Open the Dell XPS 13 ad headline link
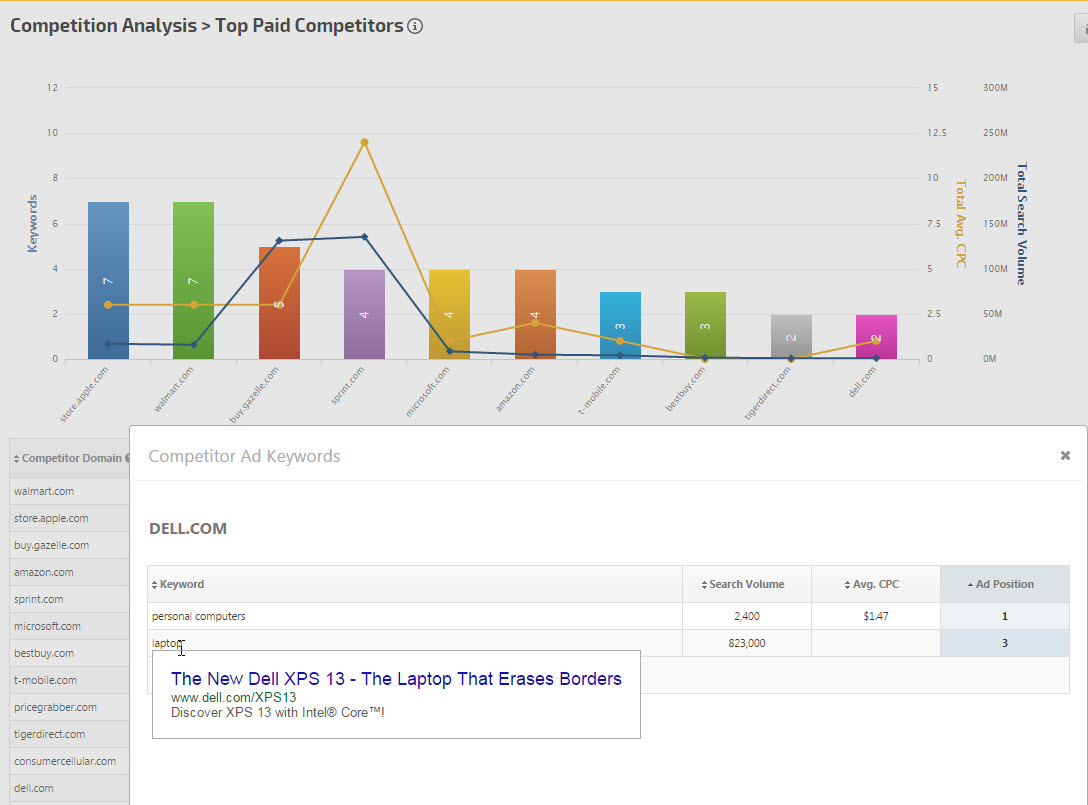1088x805 pixels. (x=396, y=679)
